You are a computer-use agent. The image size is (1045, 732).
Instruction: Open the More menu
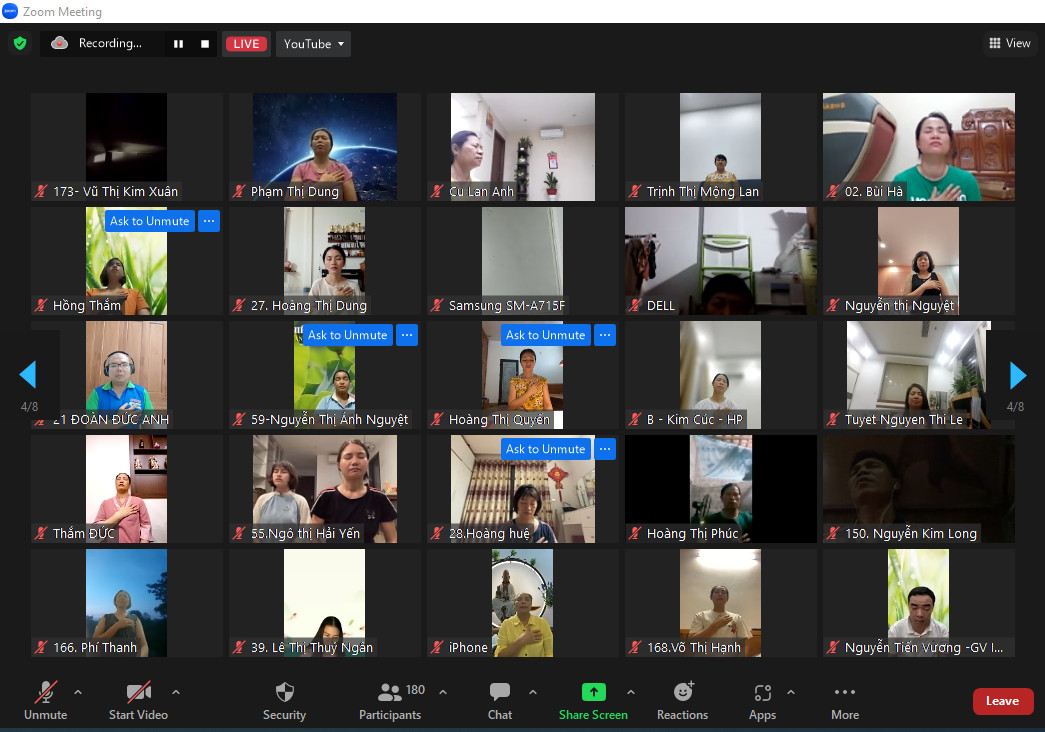tap(845, 701)
